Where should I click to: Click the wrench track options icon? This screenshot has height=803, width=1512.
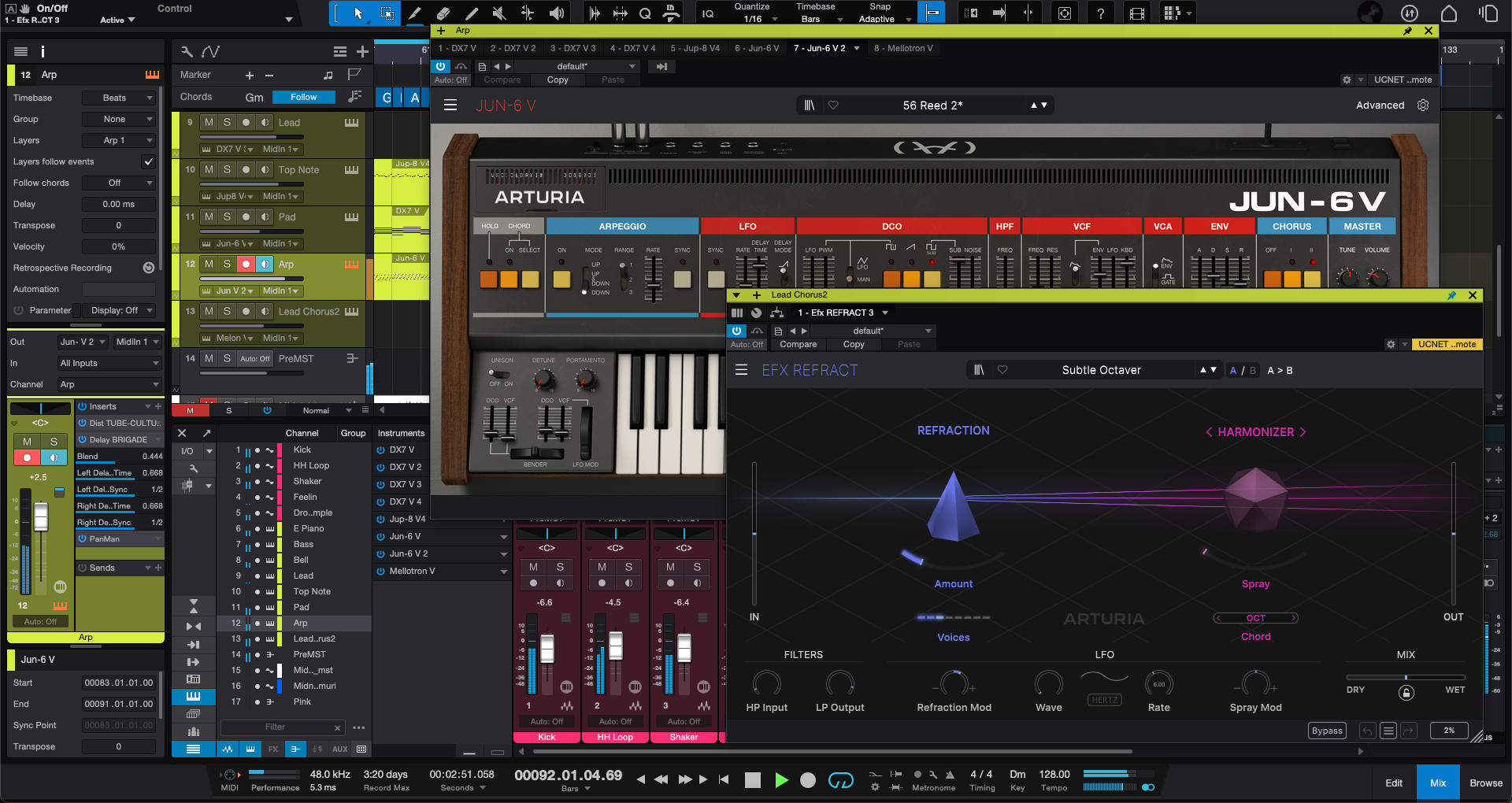point(187,51)
